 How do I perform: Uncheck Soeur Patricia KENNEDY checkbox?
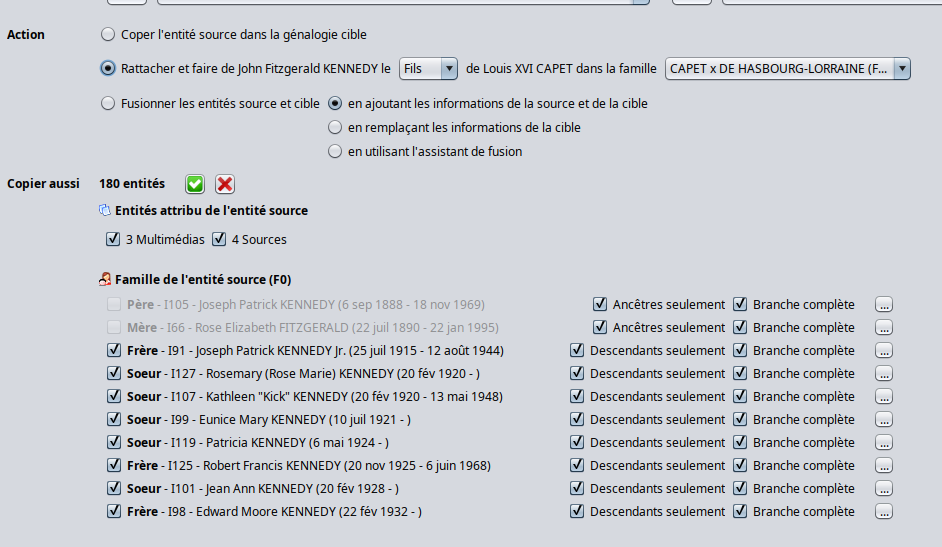coord(114,443)
